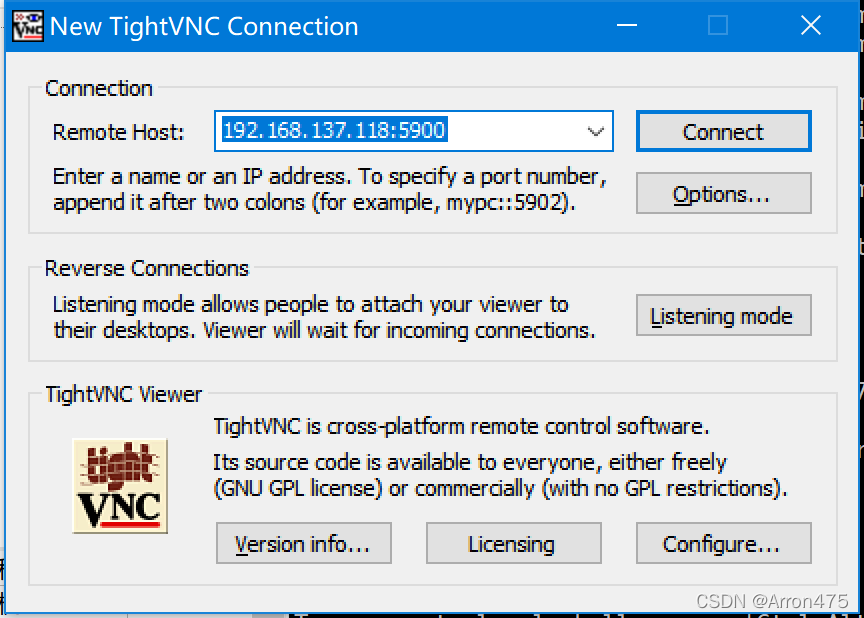Connect to the remote host

point(723,131)
